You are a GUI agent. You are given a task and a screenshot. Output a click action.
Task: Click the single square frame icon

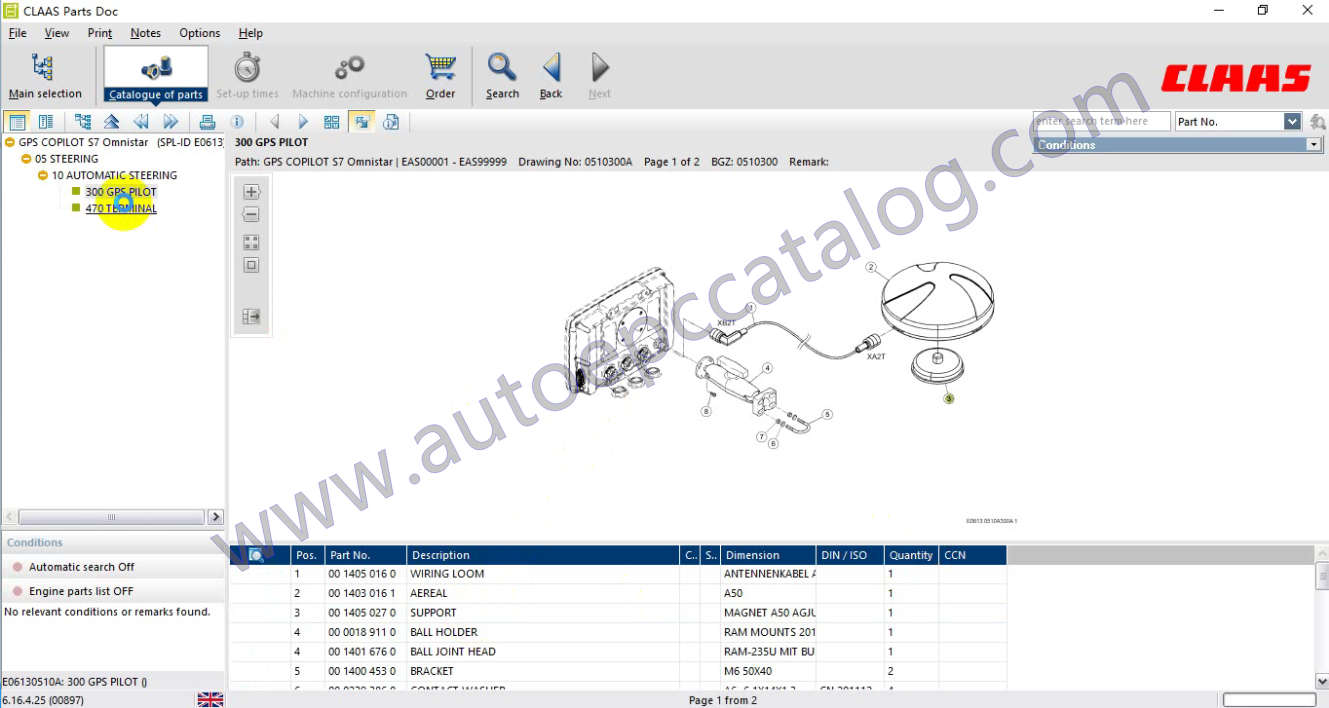pyautogui.click(x=251, y=266)
